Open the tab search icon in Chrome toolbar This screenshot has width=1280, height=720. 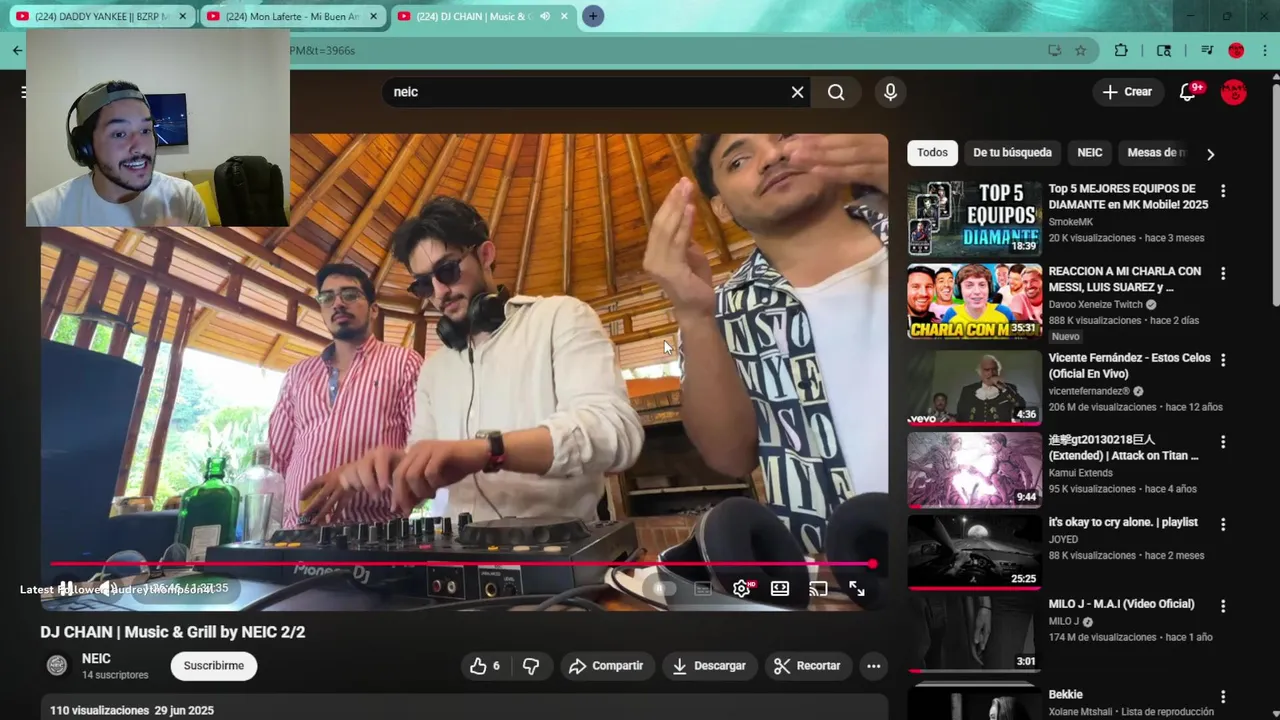(x=1164, y=50)
